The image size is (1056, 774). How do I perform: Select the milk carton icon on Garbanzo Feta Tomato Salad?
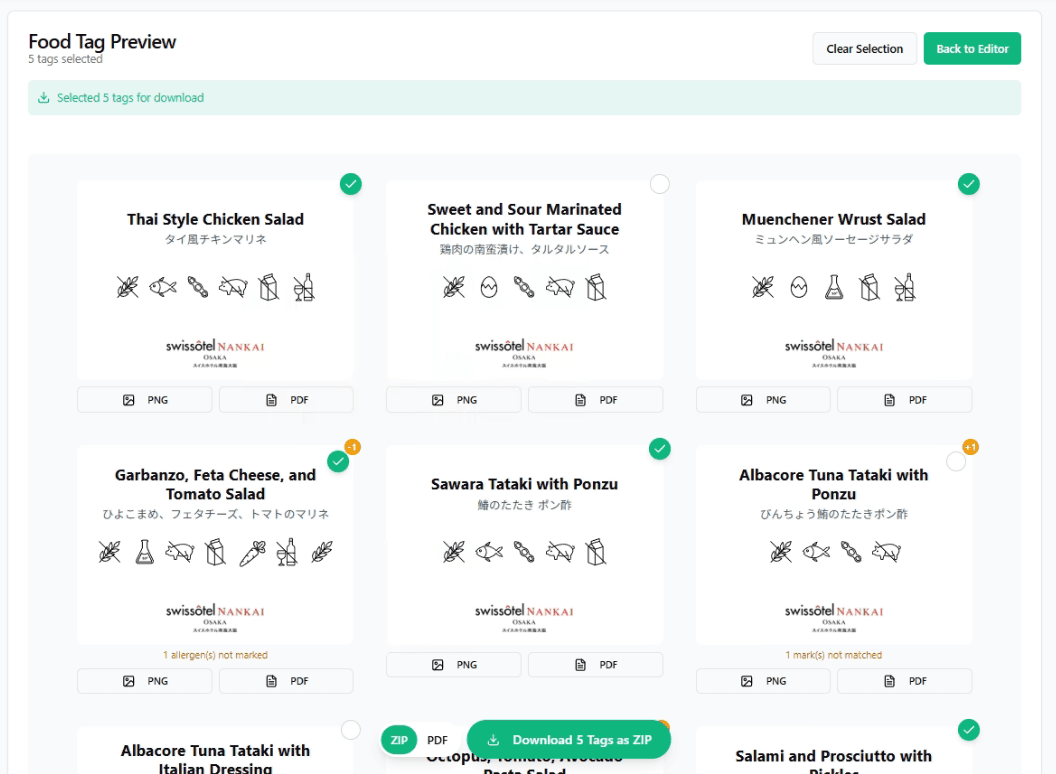215,551
